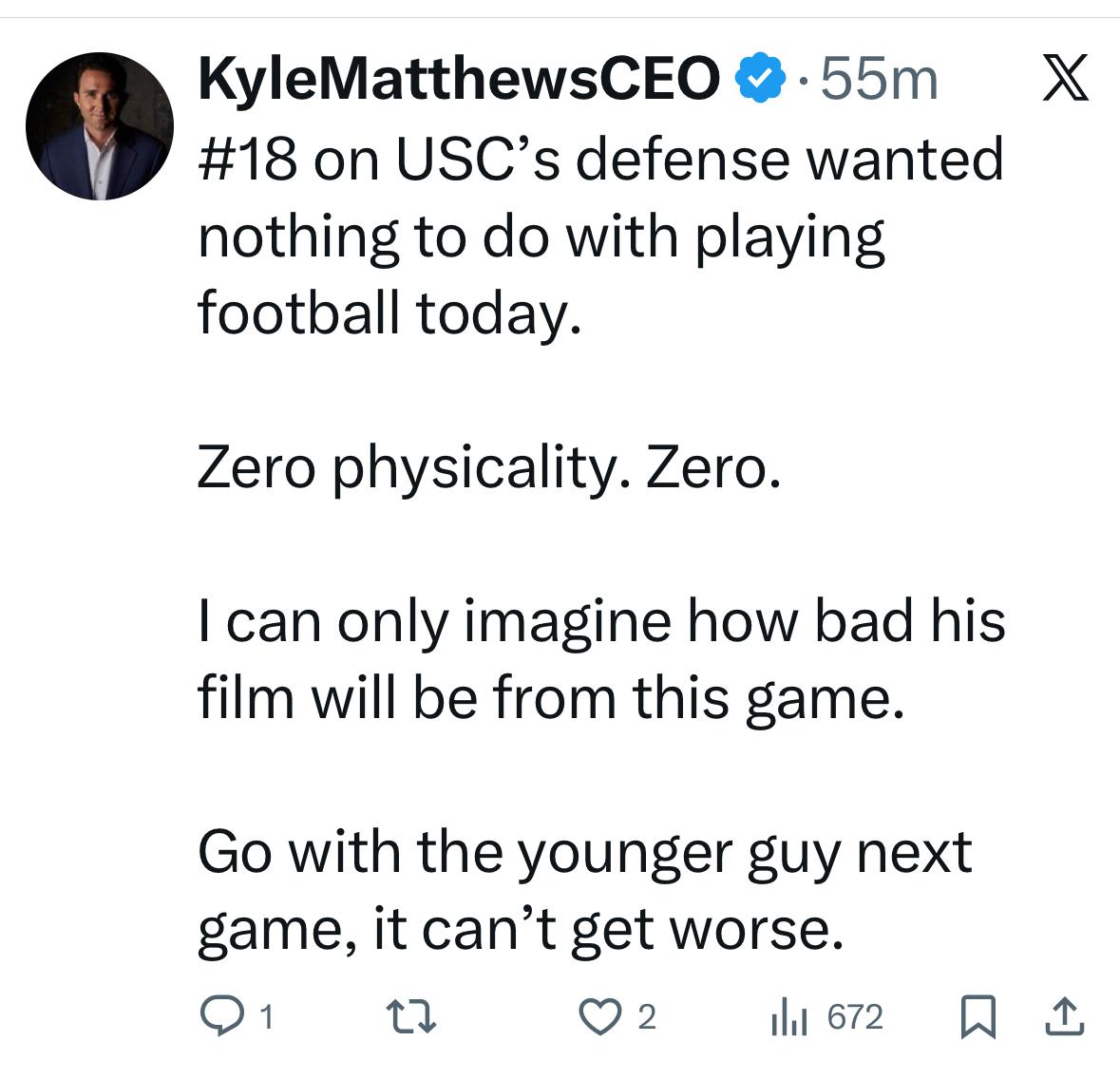Click the reply count number 1

pyautogui.click(x=267, y=1018)
